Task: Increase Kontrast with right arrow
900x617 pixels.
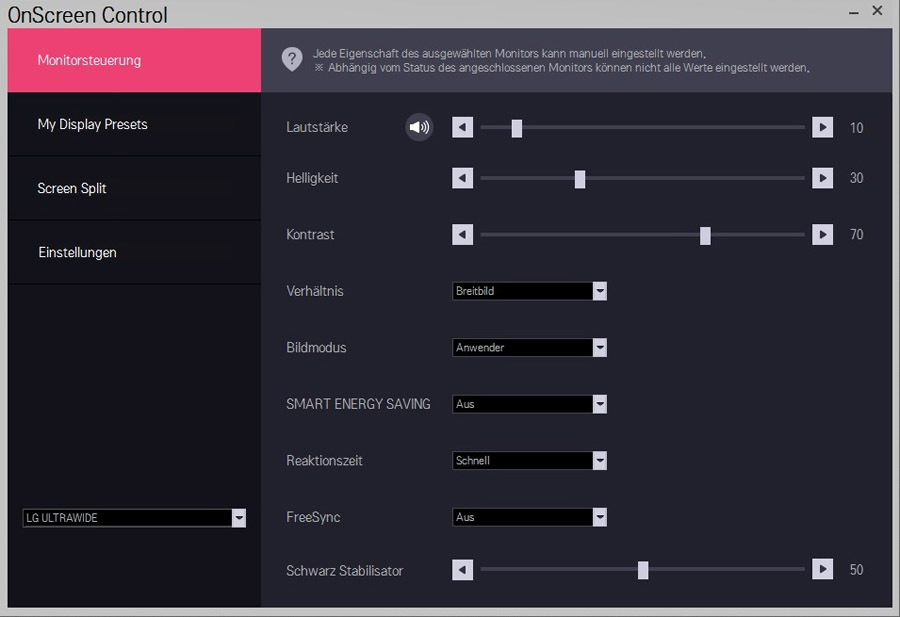Action: coord(822,234)
